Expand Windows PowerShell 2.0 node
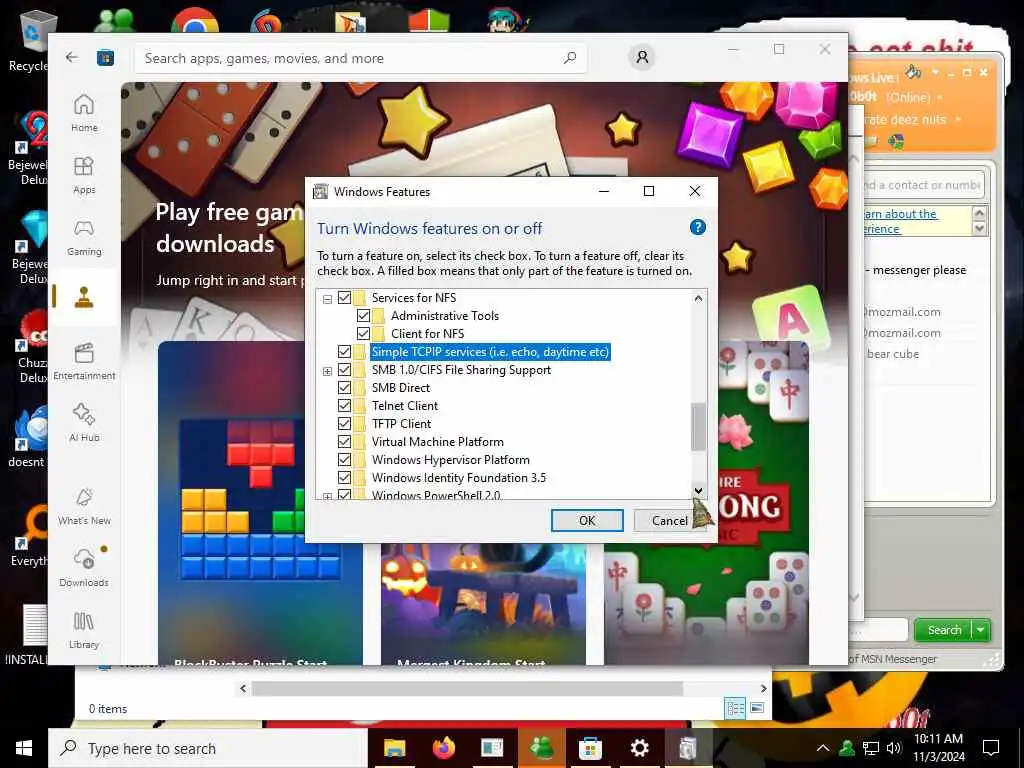 click(327, 497)
